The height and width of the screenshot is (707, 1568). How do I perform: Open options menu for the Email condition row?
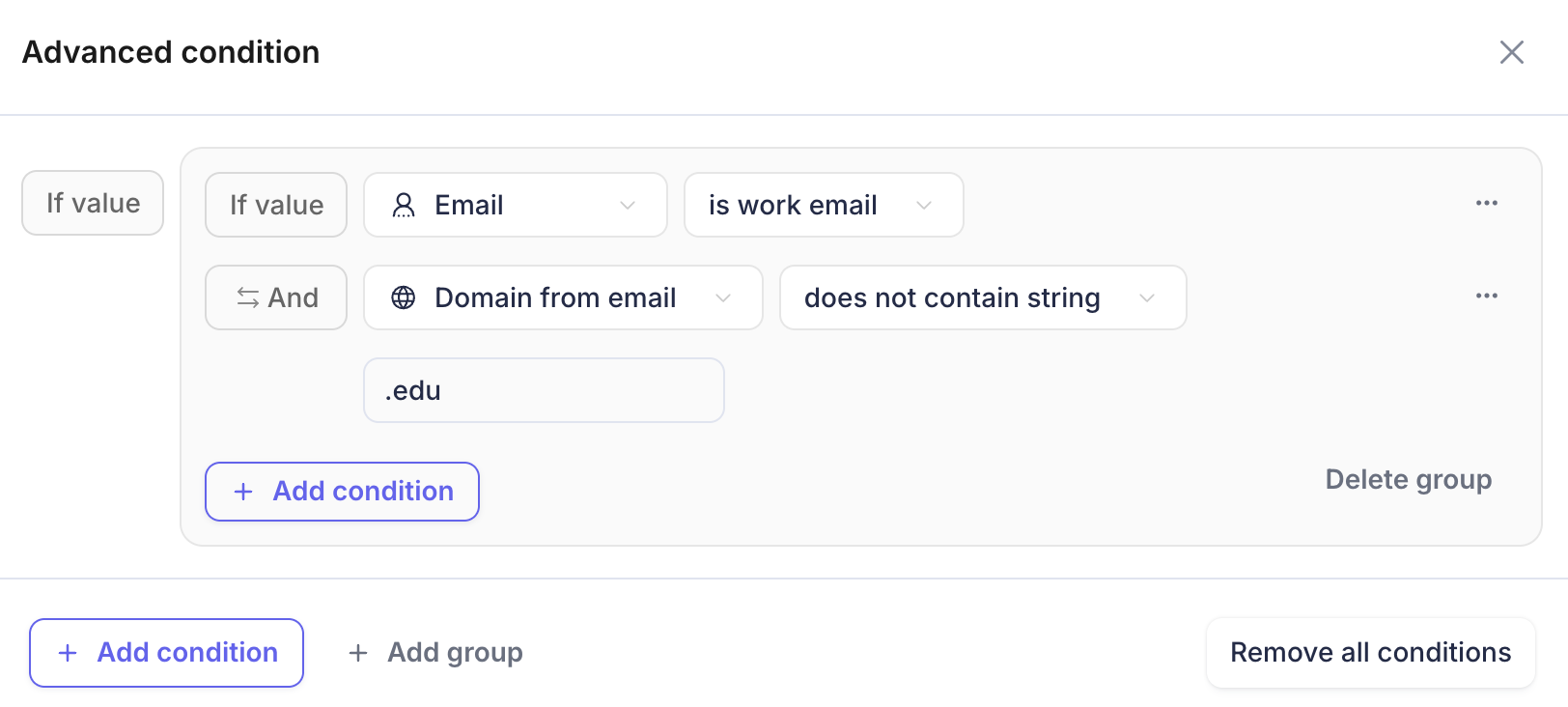click(1487, 203)
